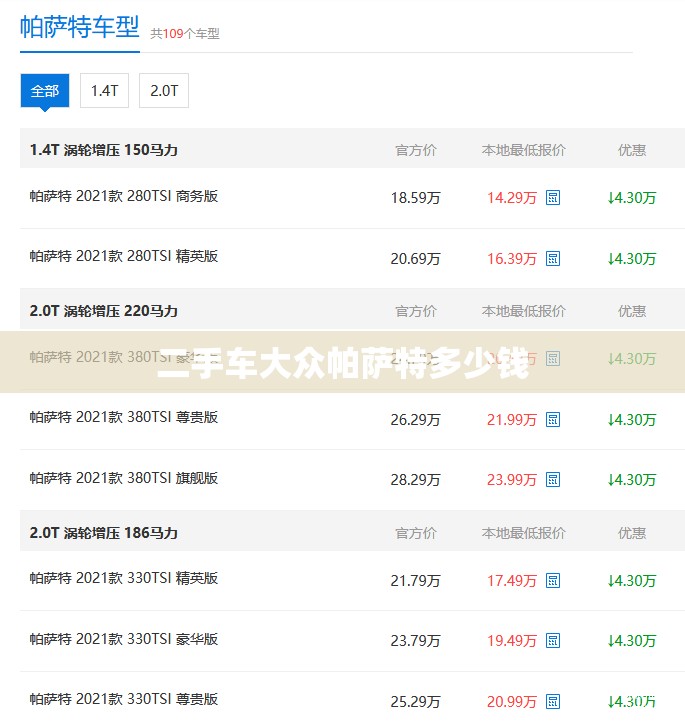The image size is (685, 725).
Task: Click the 23.99万 local price
Action: (x=512, y=479)
